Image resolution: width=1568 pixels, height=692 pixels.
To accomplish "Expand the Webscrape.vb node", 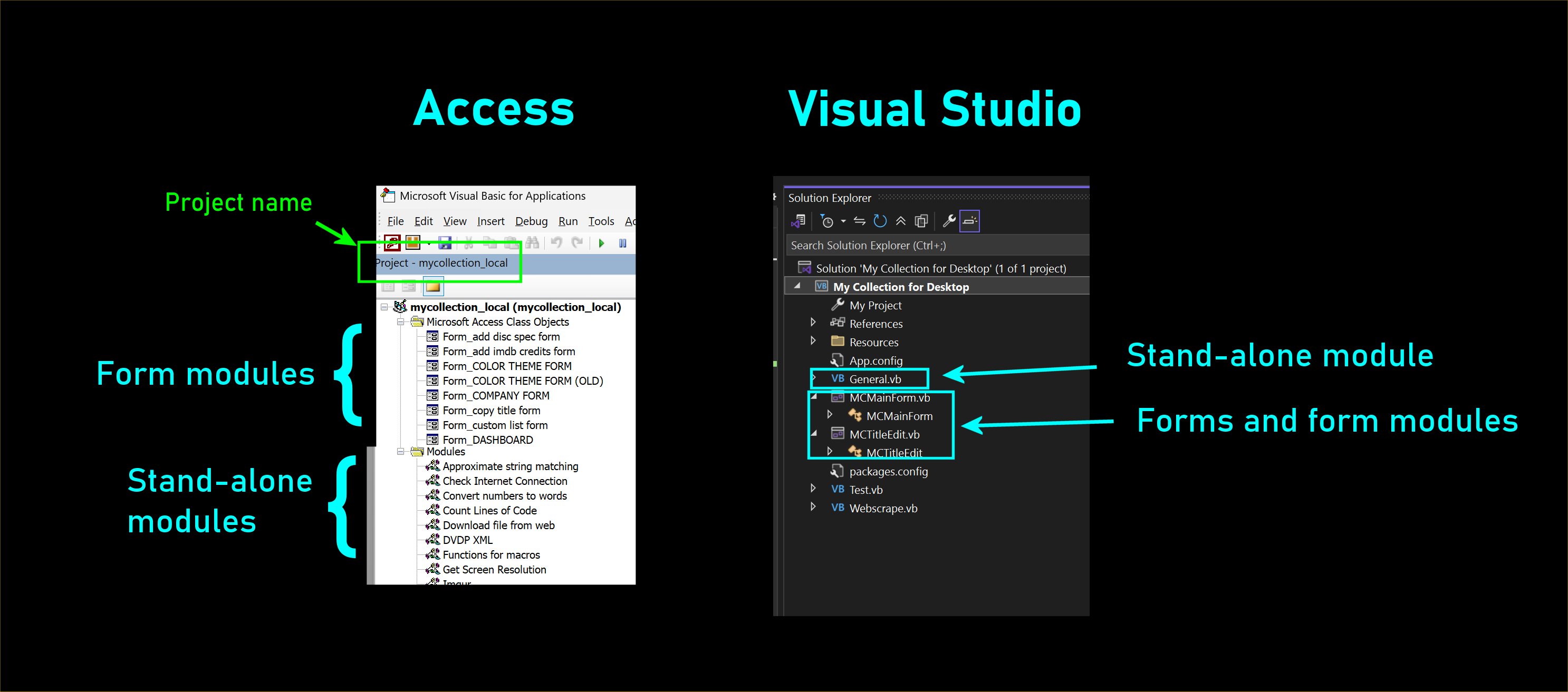I will click(x=813, y=507).
